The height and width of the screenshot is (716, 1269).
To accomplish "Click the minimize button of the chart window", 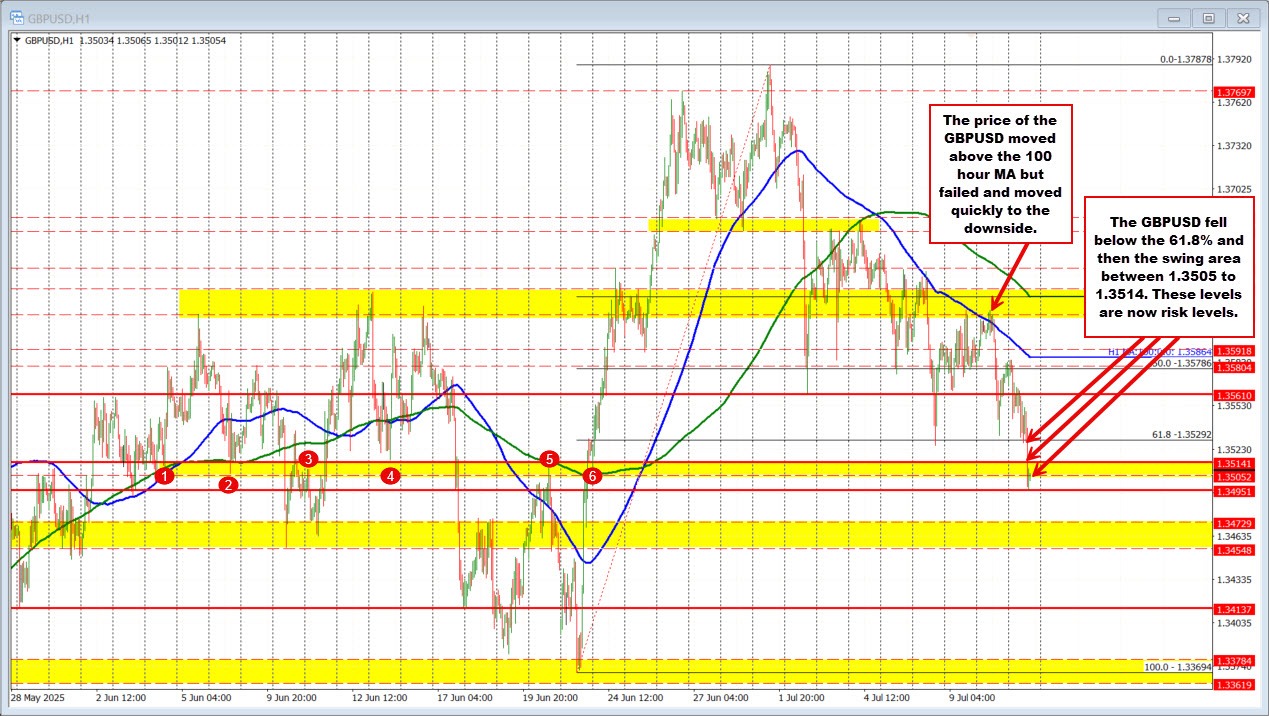I will (1173, 17).
